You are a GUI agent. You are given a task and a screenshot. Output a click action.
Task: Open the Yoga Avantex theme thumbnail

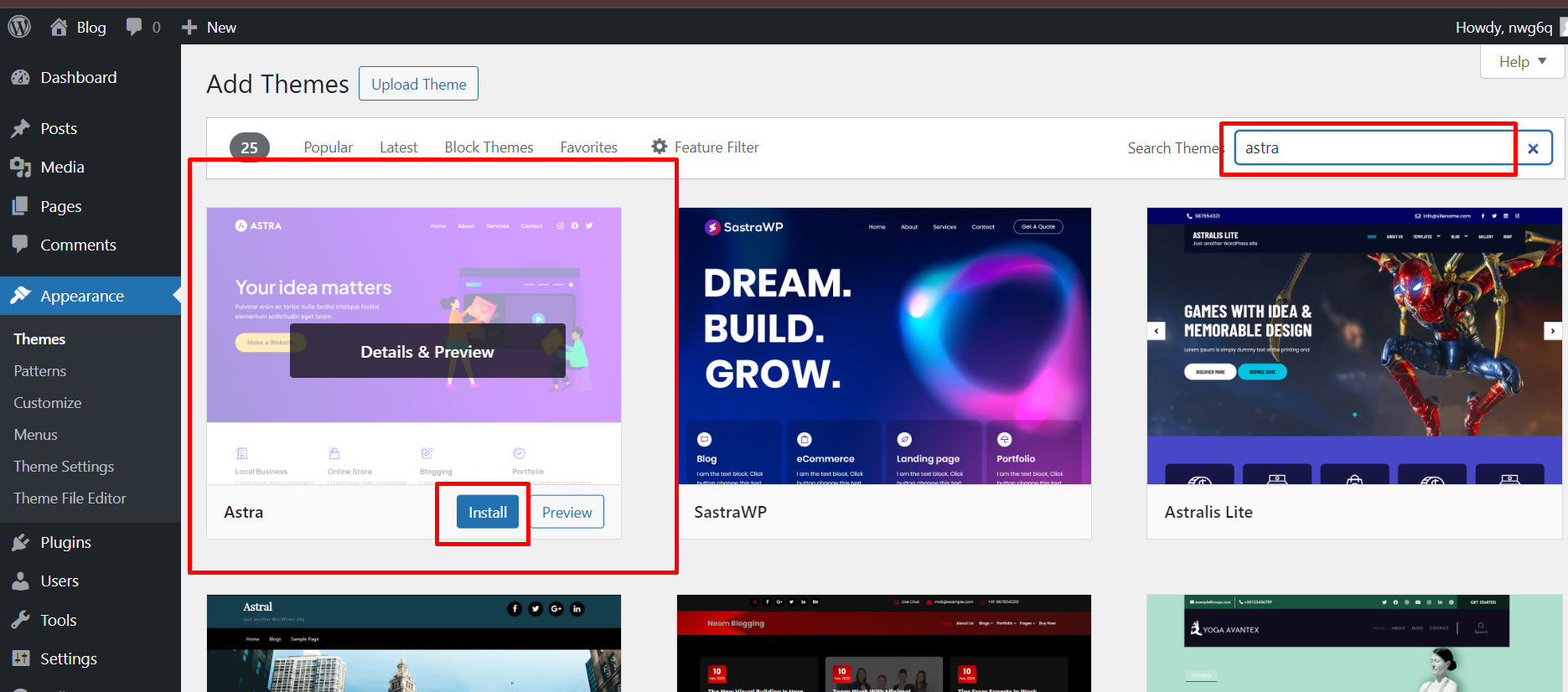click(1354, 643)
